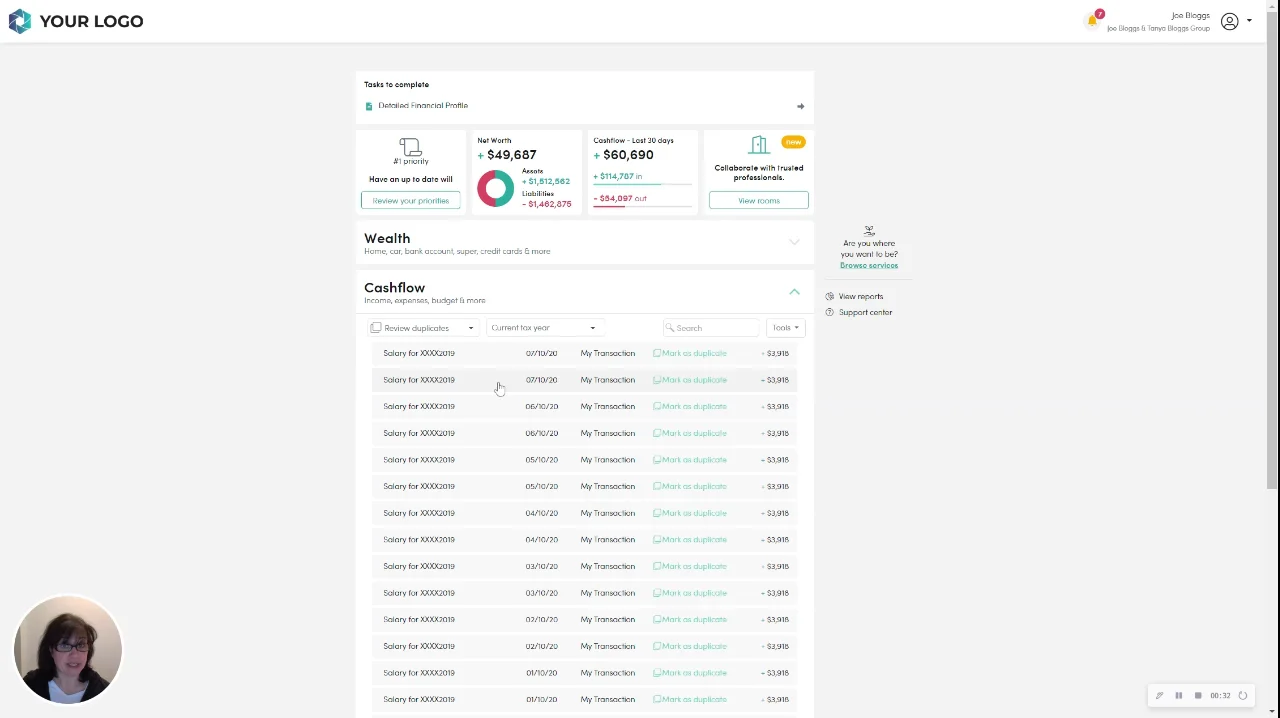The image size is (1280, 718).
Task: Mark upper 04/10/20 salary row as duplicate
Action: pyautogui.click(x=690, y=513)
